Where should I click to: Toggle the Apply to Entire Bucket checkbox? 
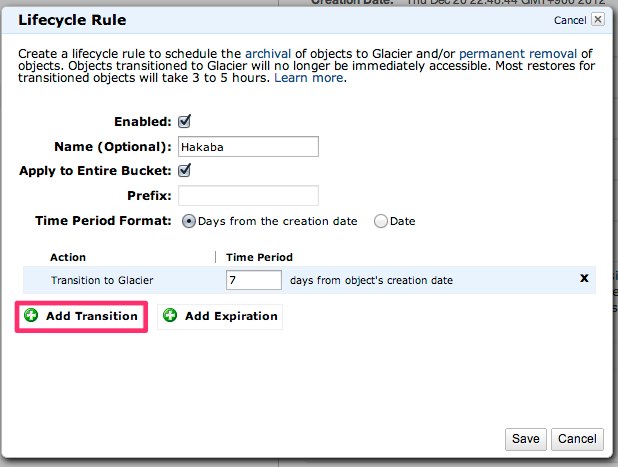[x=184, y=171]
